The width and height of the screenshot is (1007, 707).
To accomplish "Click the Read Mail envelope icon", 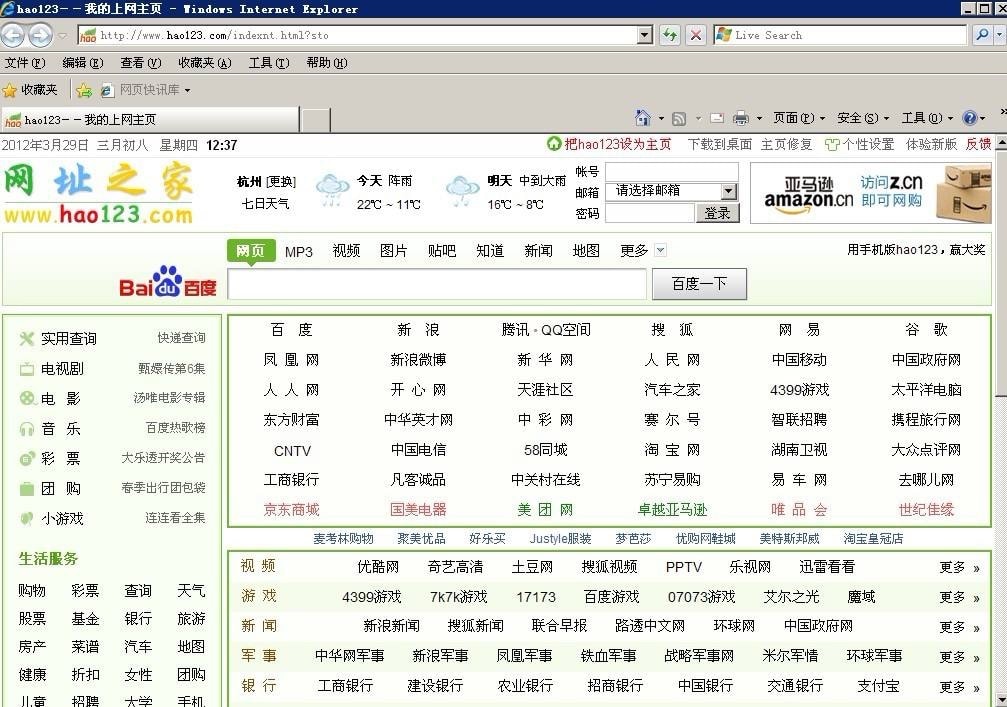I will (x=717, y=118).
